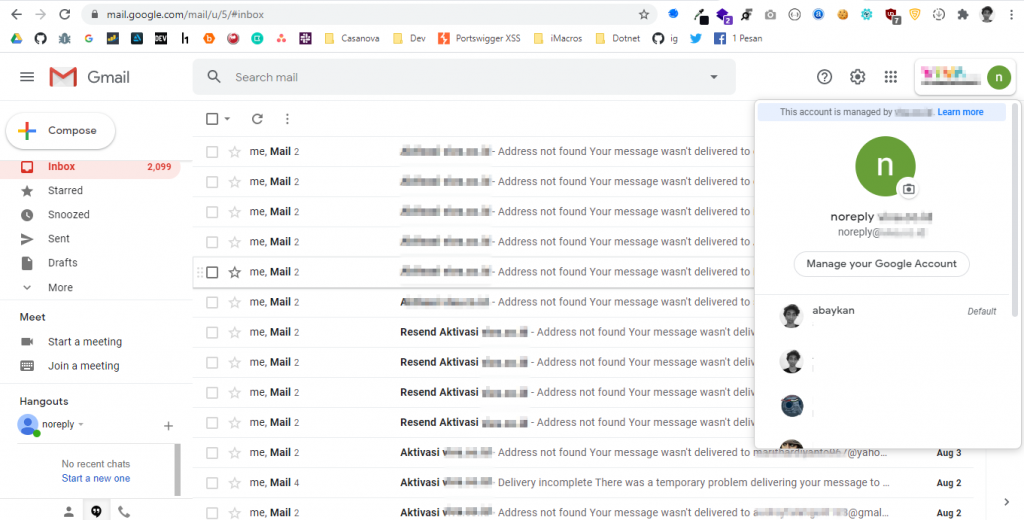Click into the Search mail field
The width and height of the screenshot is (1024, 520).
pyautogui.click(x=460, y=77)
